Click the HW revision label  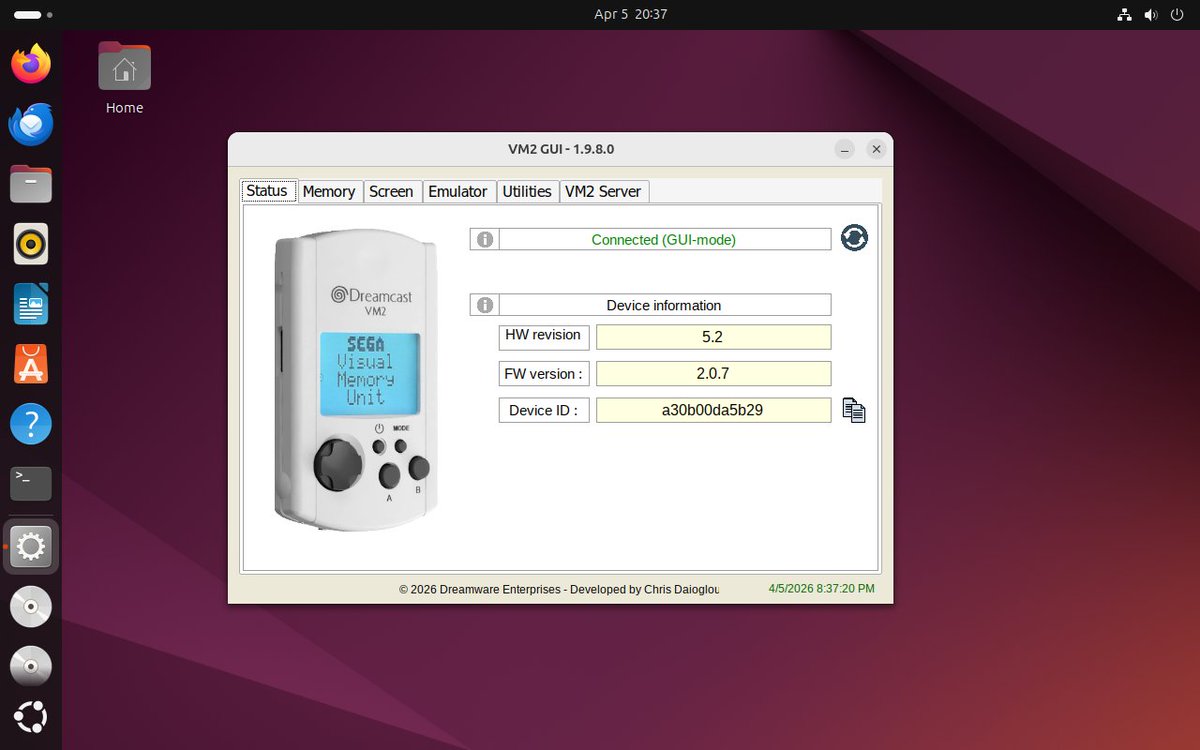point(543,336)
